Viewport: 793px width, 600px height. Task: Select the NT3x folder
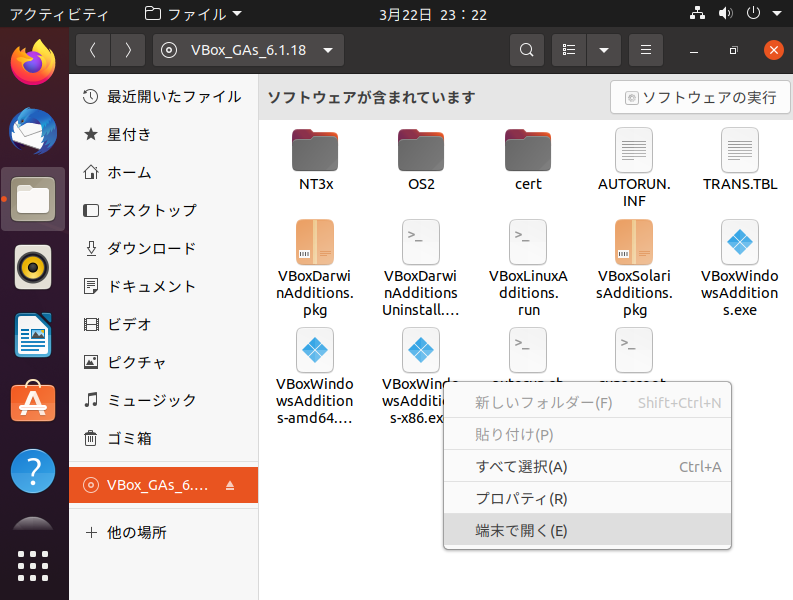point(315,160)
